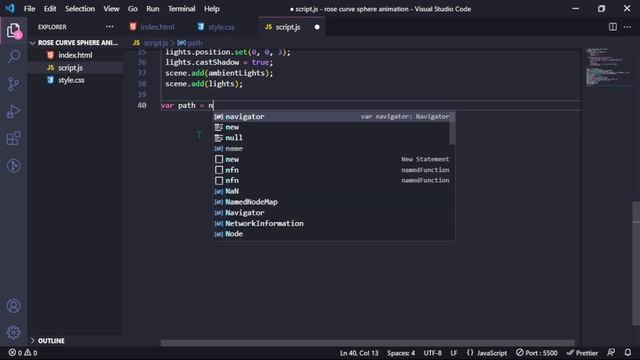Collapse the ROSE CURVE SPHERE ANI... folder

tap(75, 42)
